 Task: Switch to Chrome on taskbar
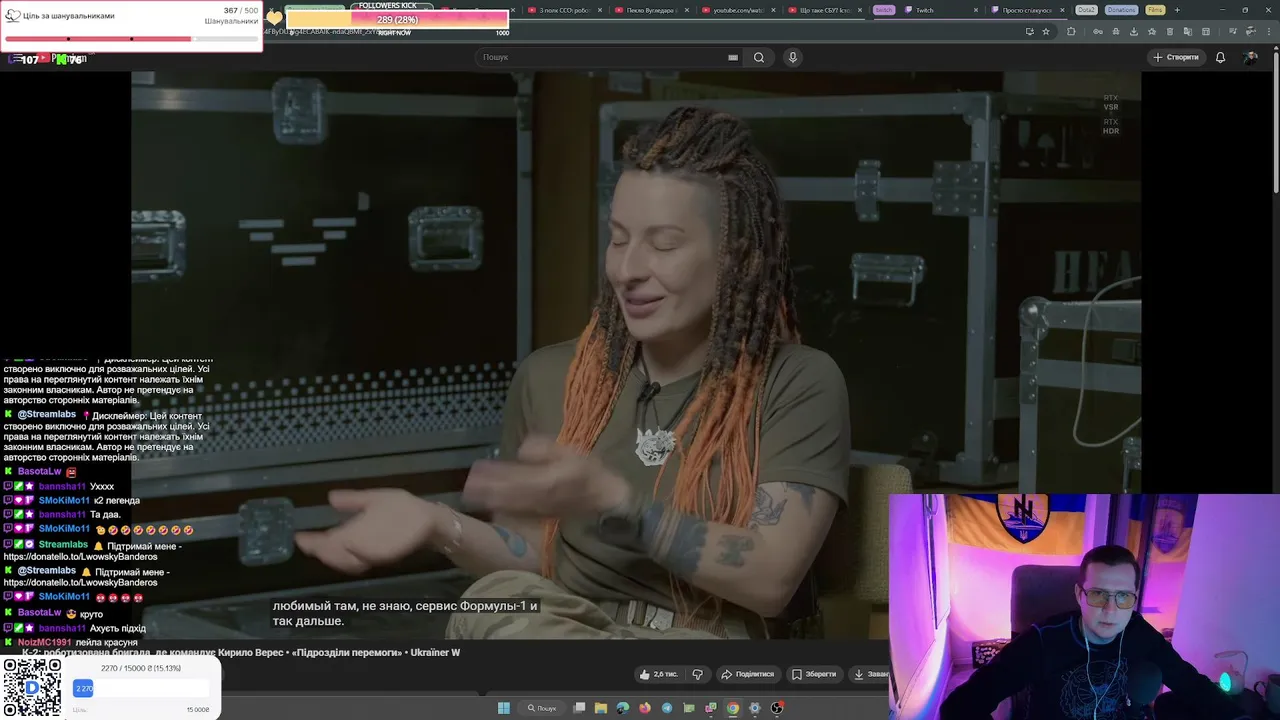733,708
